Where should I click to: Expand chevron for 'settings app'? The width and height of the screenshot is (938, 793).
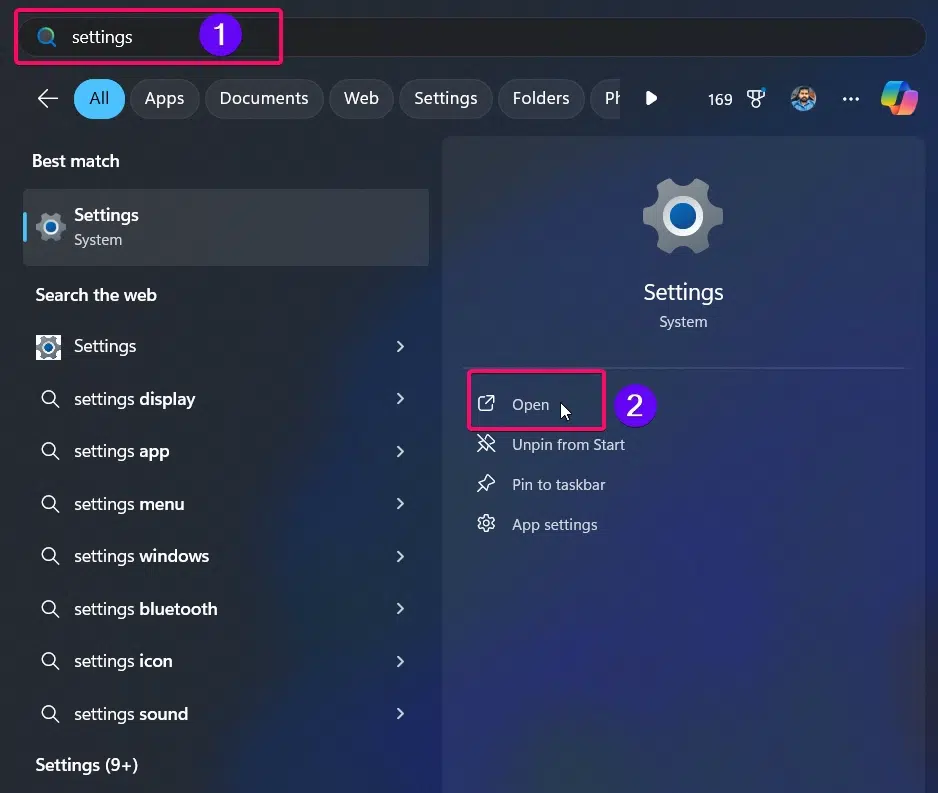(400, 451)
